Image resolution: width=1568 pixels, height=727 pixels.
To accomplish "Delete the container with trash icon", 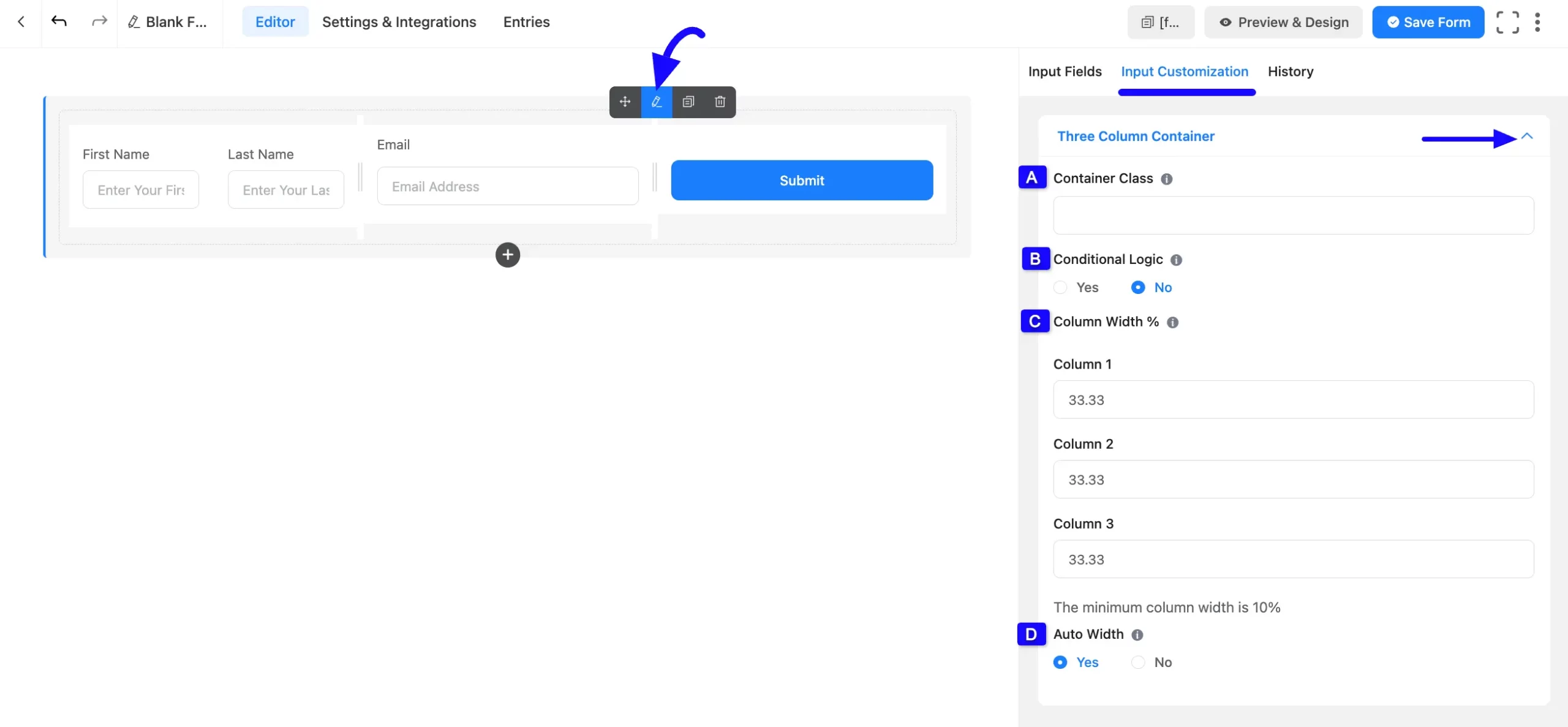I will click(x=720, y=102).
